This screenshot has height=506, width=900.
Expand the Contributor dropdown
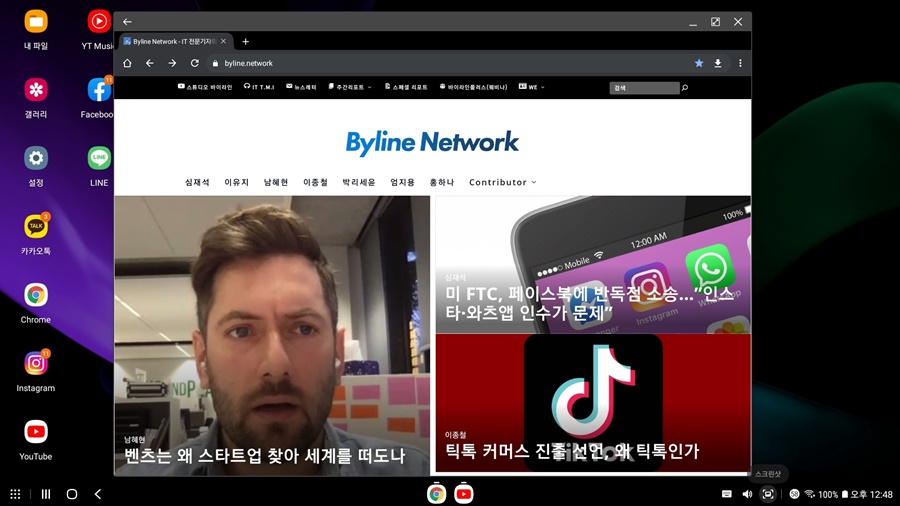click(x=503, y=182)
